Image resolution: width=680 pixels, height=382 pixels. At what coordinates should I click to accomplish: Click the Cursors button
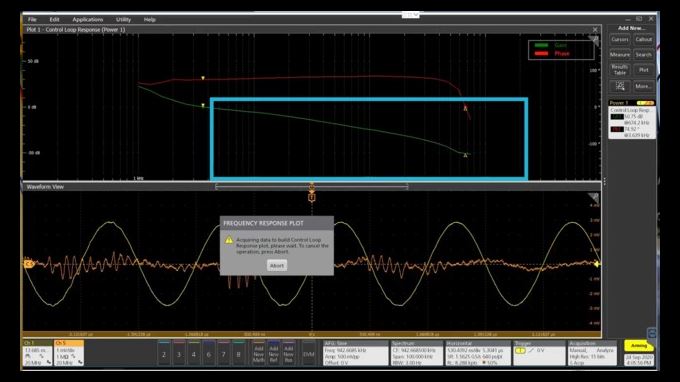620,39
